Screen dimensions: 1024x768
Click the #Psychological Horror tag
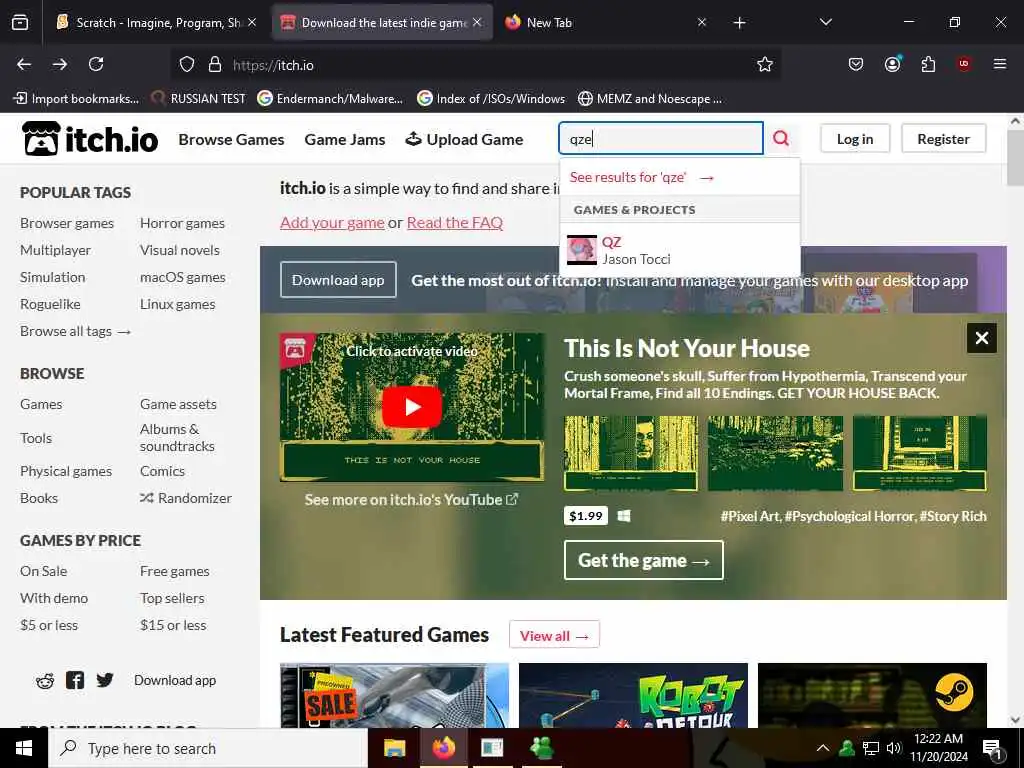(848, 516)
